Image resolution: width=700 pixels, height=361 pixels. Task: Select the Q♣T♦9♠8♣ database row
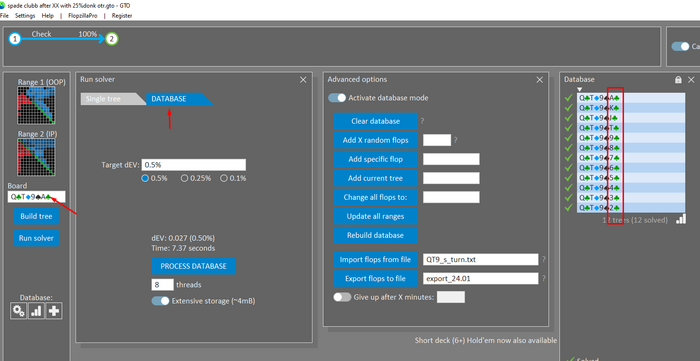(631, 148)
